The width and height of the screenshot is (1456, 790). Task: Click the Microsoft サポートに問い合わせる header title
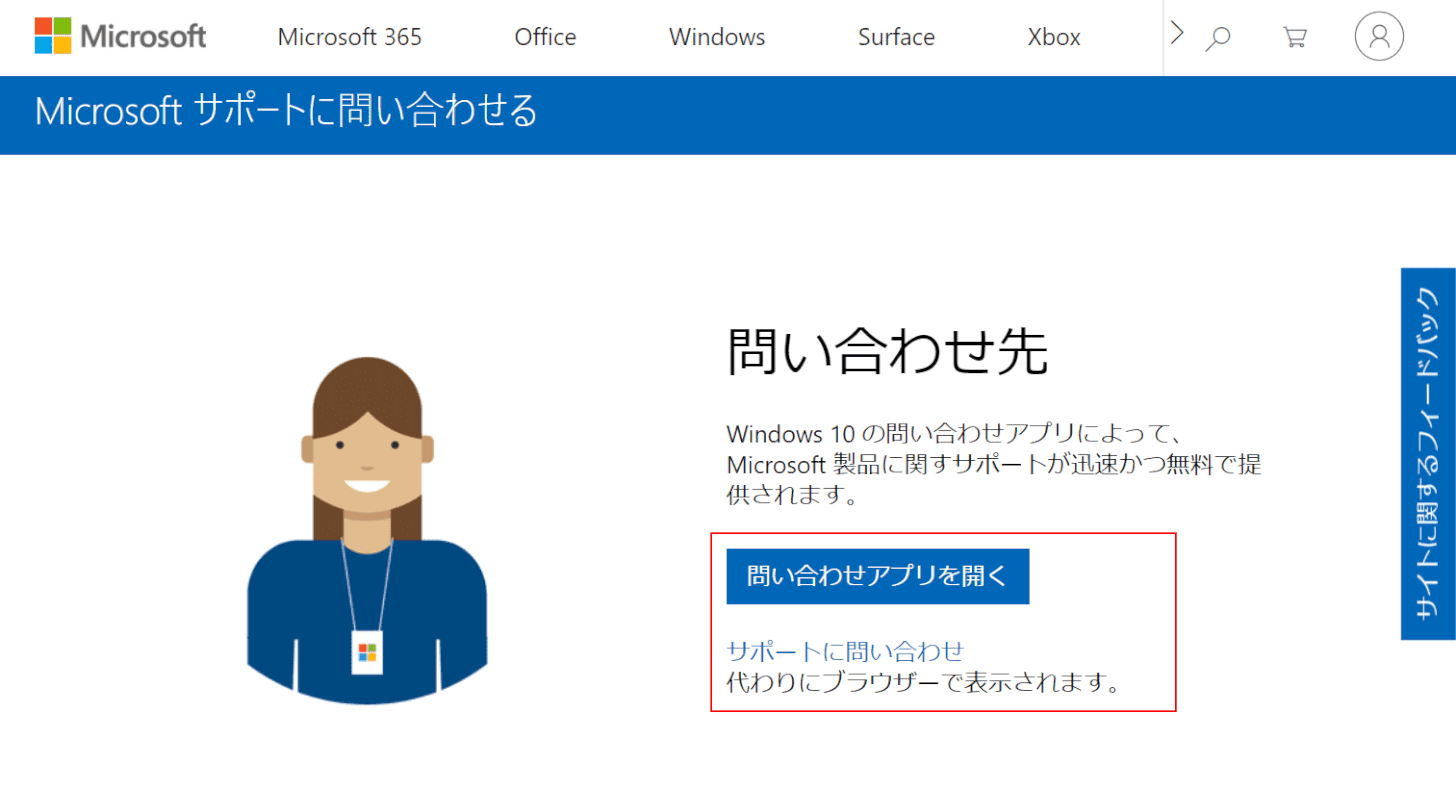pos(286,111)
